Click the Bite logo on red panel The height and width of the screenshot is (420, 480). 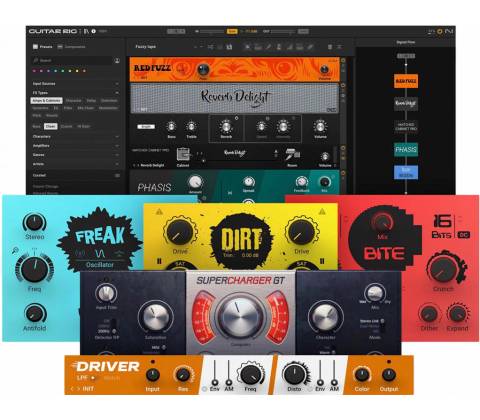(384, 253)
